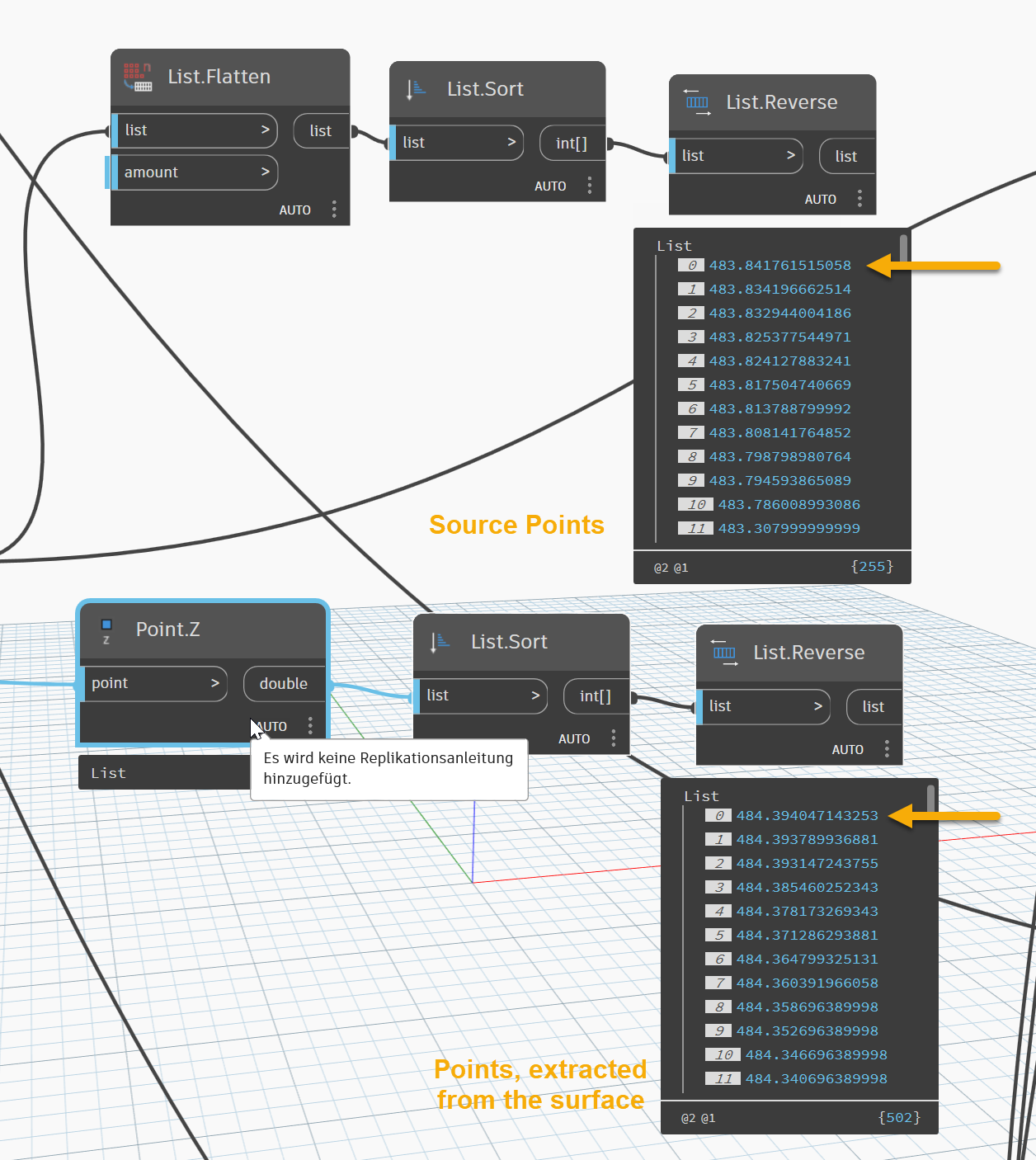Expand top List.Reverse list input chevron
Screen dimensions: 1036x1160
click(791, 155)
